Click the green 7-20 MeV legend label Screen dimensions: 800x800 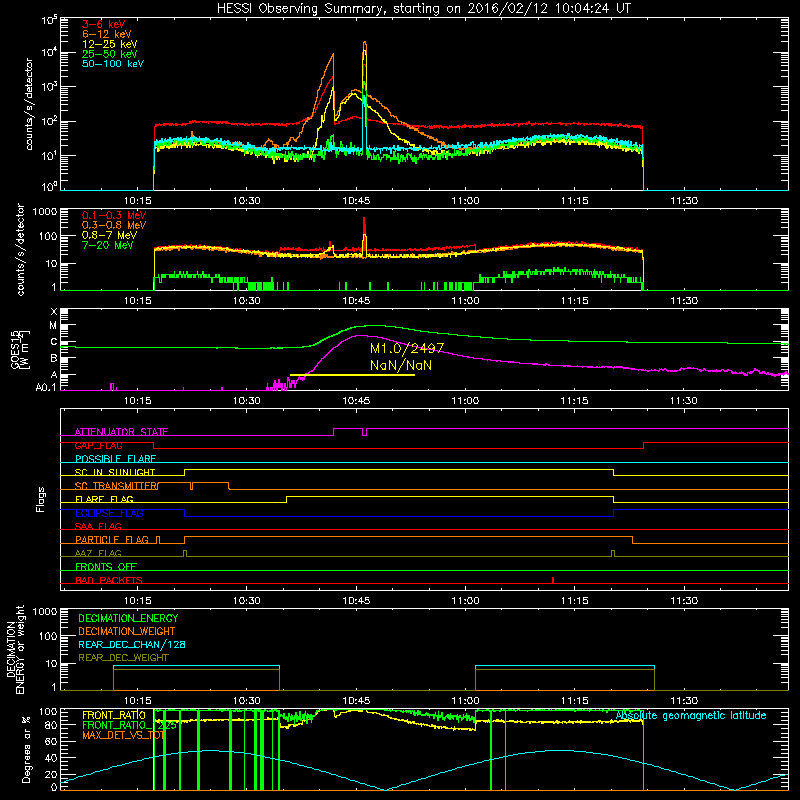pyautogui.click(x=108, y=245)
